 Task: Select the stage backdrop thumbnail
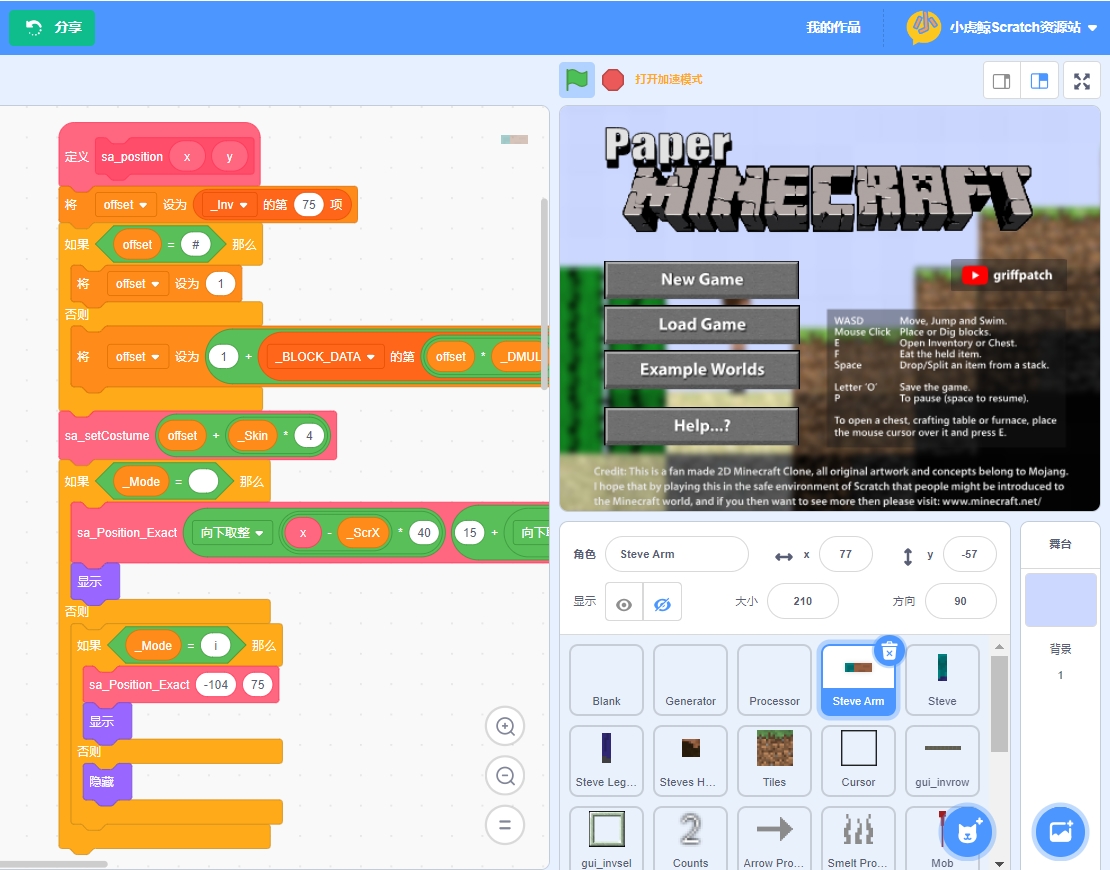(1060, 600)
